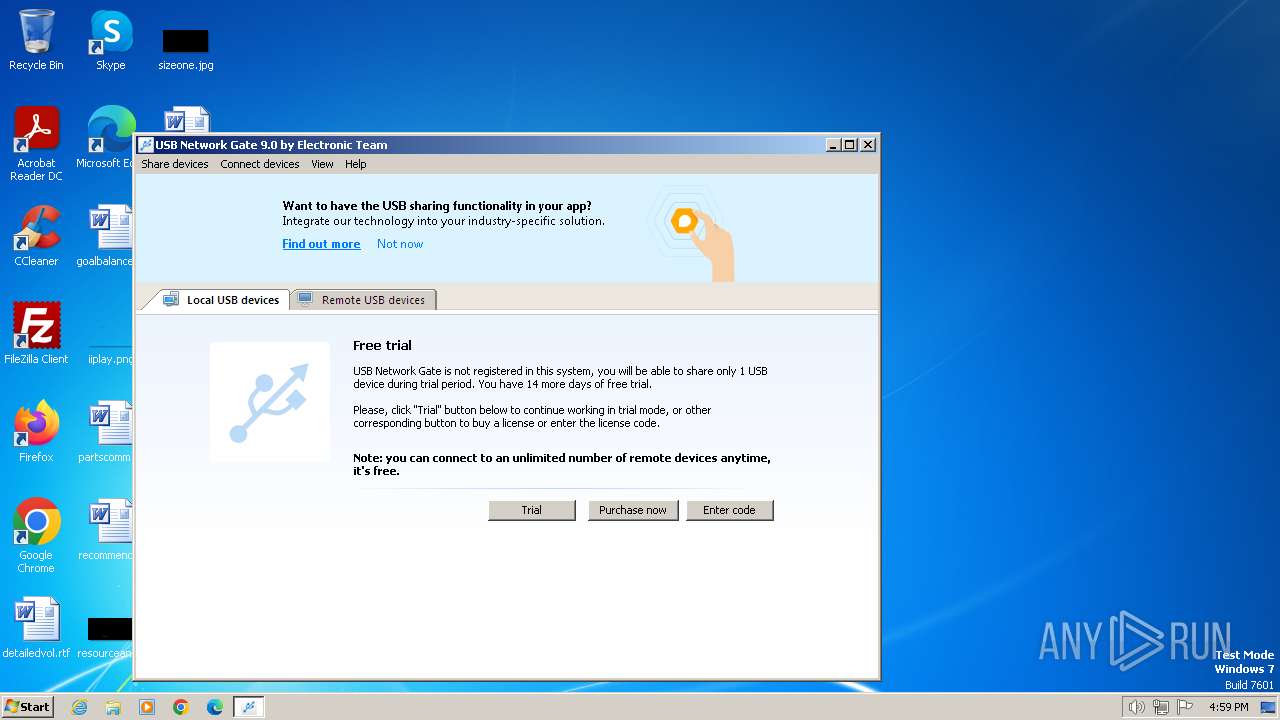Screen dimensions: 1280x720
Task: Click the Action Center flag icon
Action: (1185, 707)
